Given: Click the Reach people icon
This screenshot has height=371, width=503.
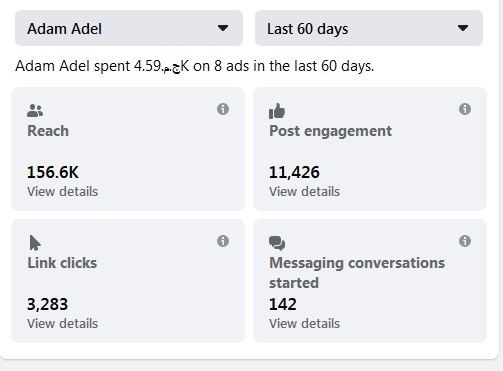Looking at the screenshot, I should coord(35,110).
